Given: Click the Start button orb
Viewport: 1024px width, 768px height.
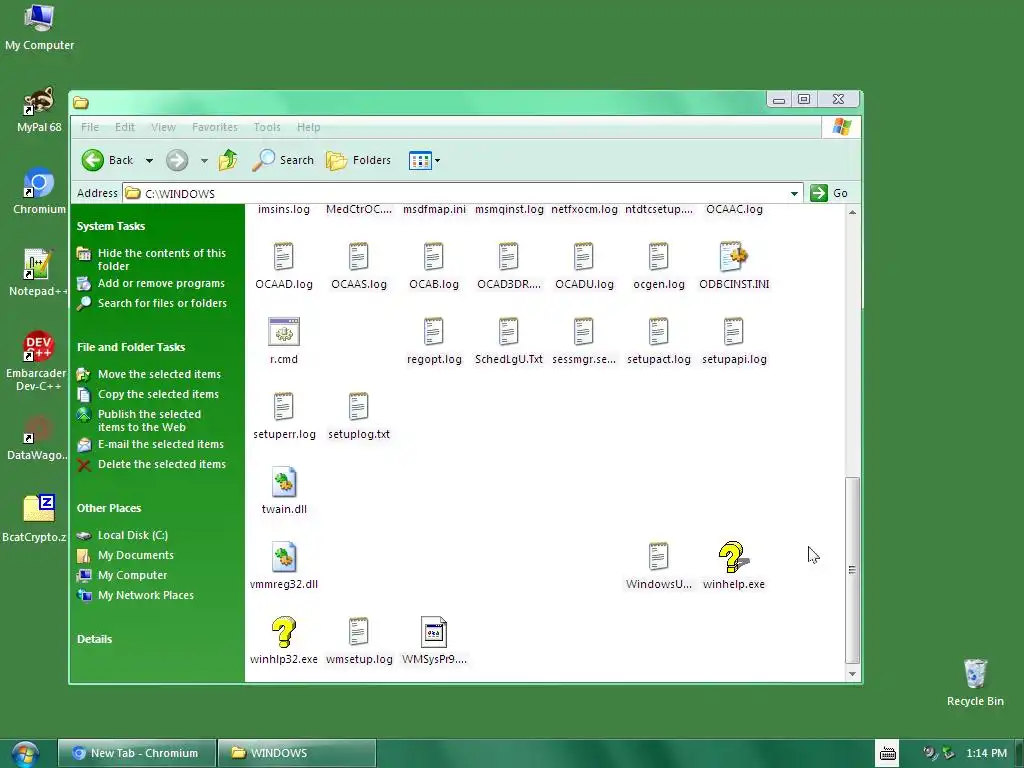Looking at the screenshot, I should click(x=25, y=754).
